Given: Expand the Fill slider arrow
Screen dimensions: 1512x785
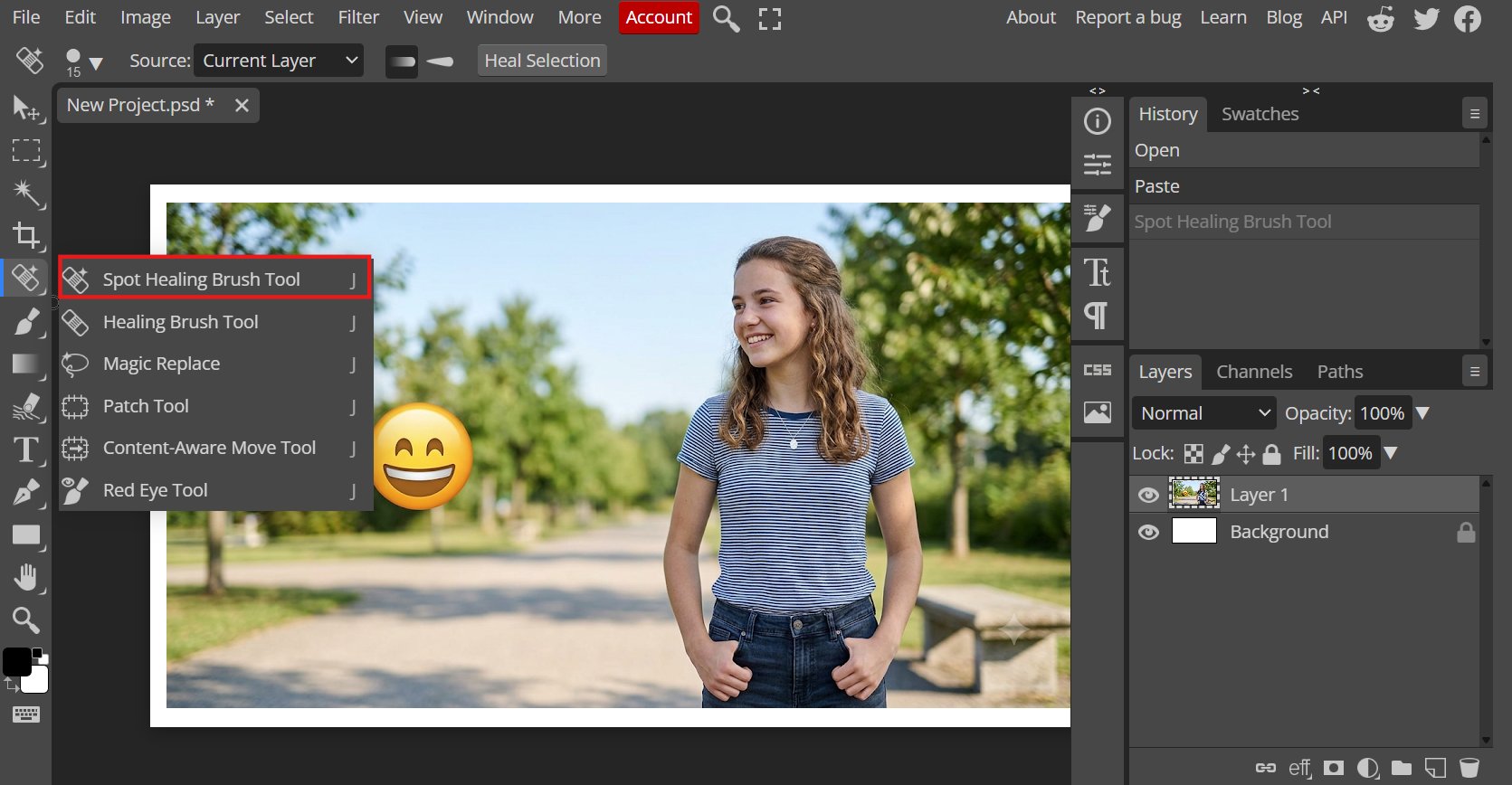Looking at the screenshot, I should (x=1391, y=453).
